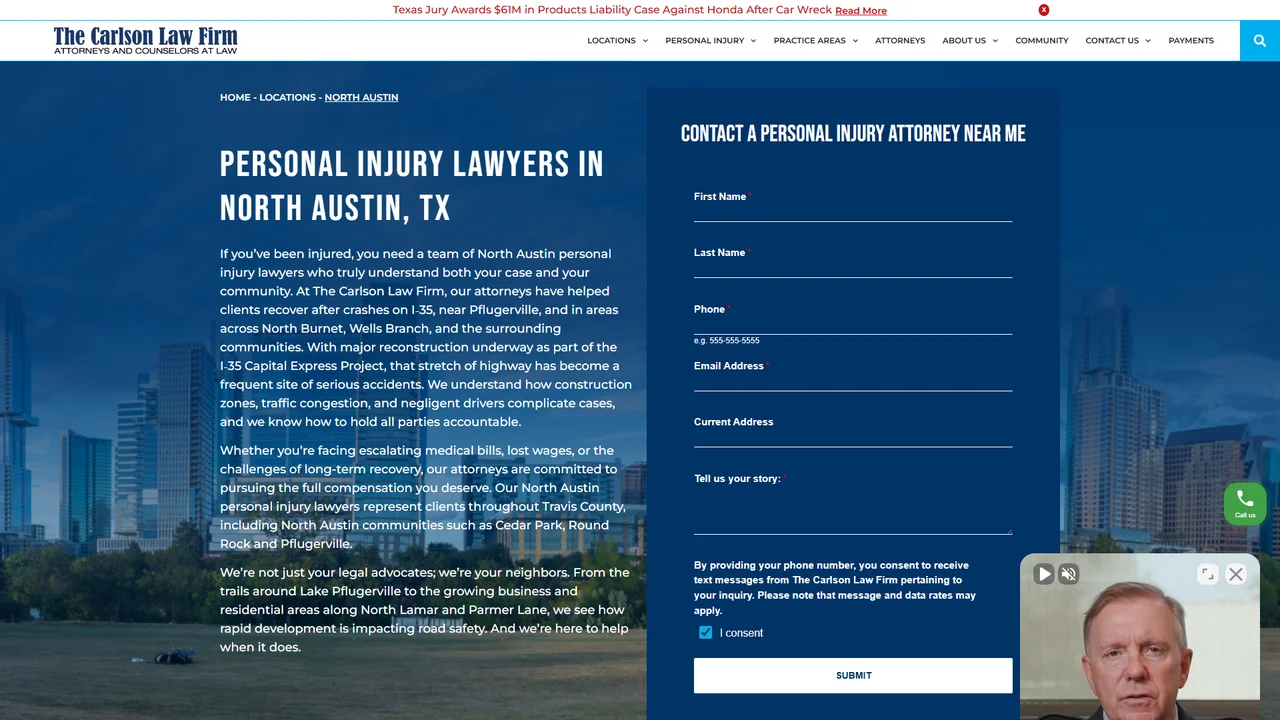The width and height of the screenshot is (1280, 720).
Task: Uncheck the I consent checkbox
Action: [x=706, y=633]
